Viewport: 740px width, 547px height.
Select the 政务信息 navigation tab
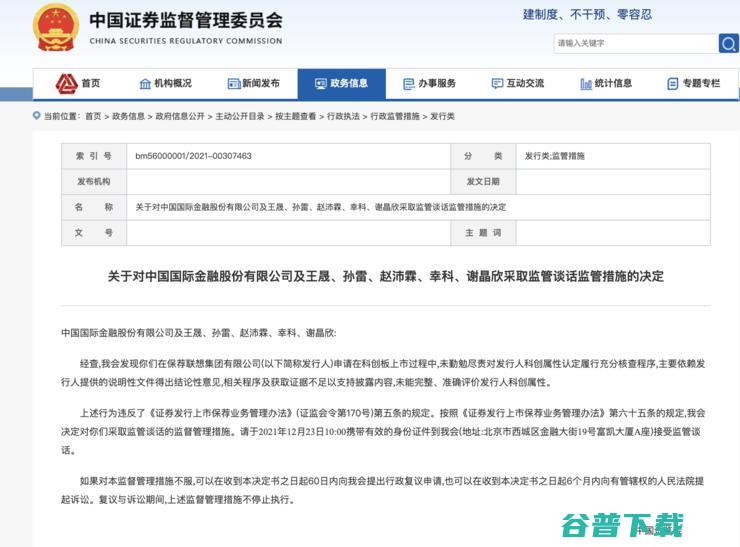coord(342,84)
